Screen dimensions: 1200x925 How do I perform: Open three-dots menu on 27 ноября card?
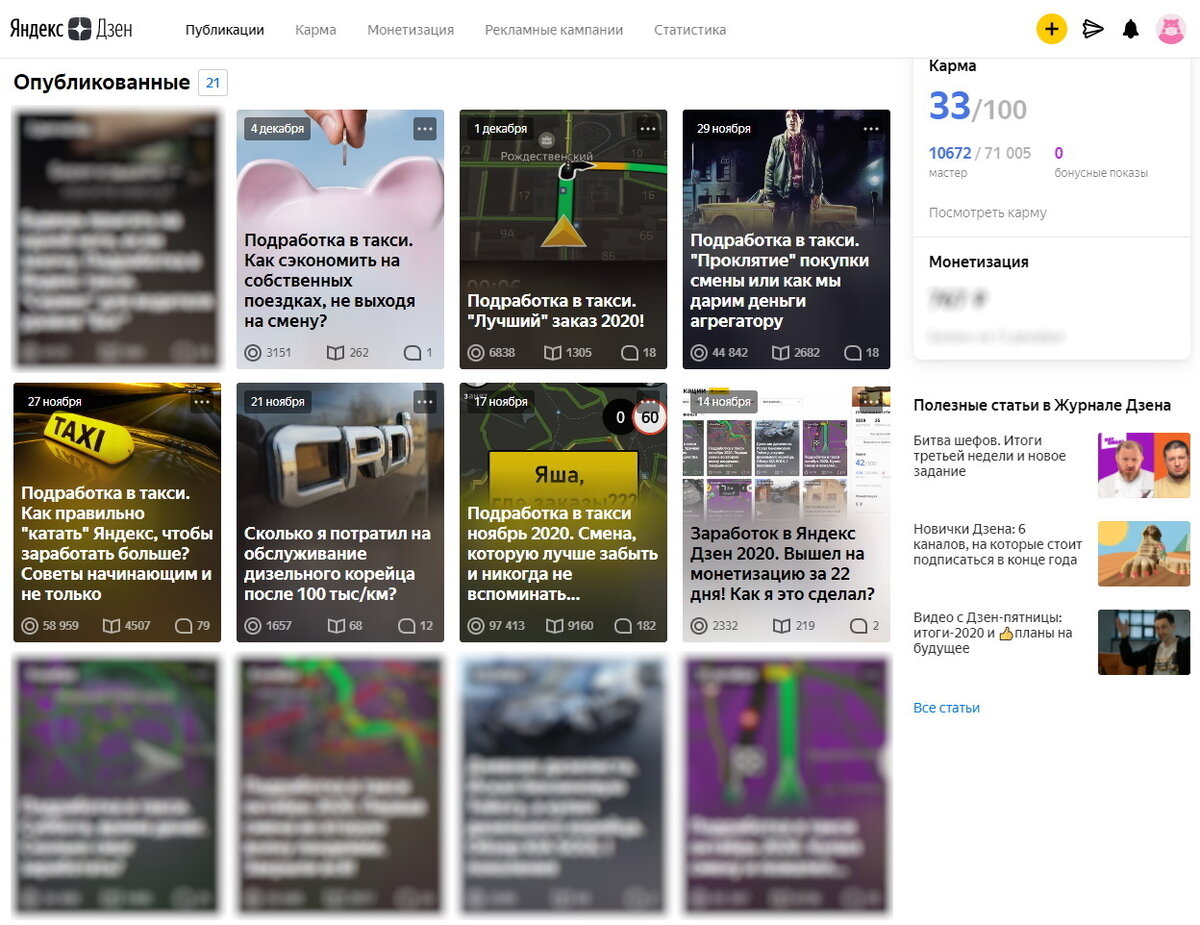pos(202,402)
